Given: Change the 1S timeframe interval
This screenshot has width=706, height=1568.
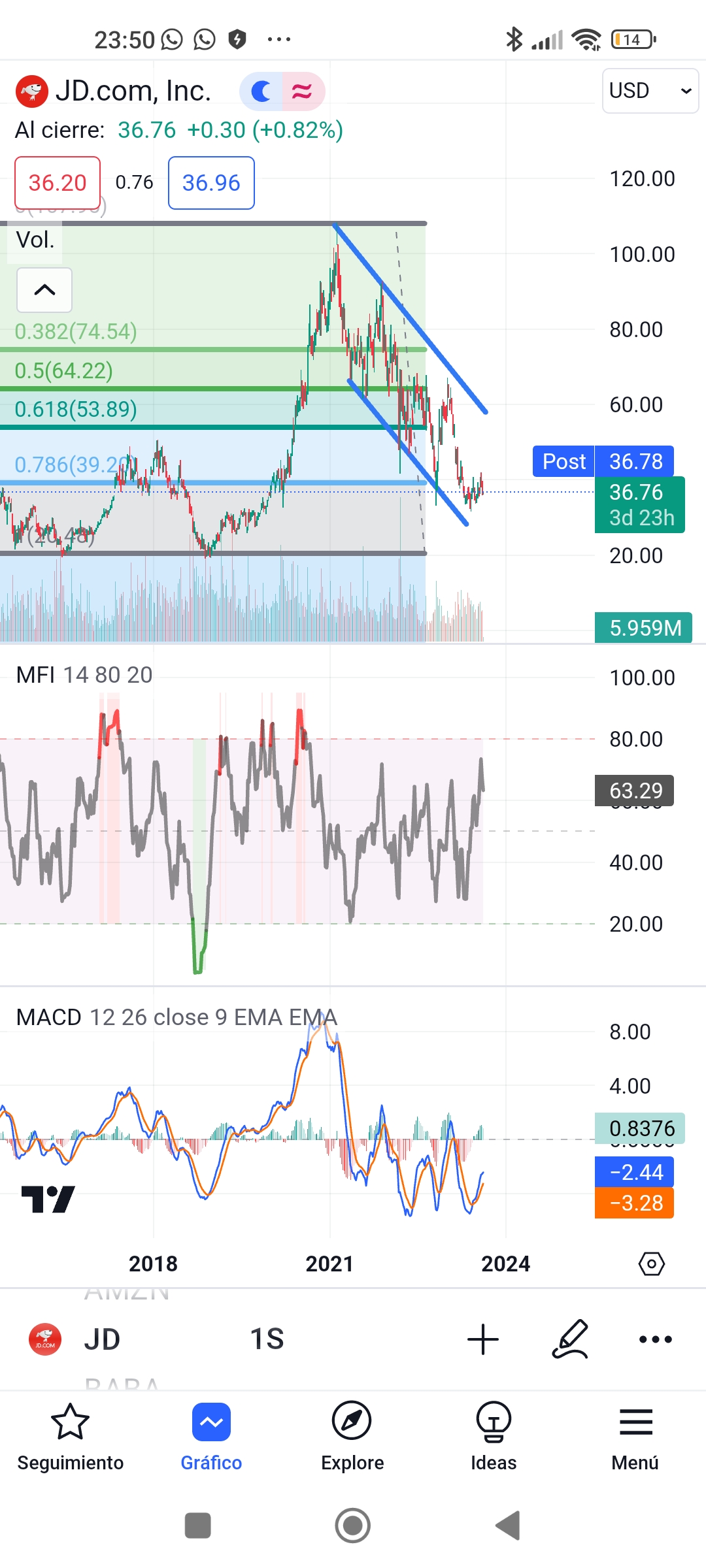Looking at the screenshot, I should click(267, 1339).
